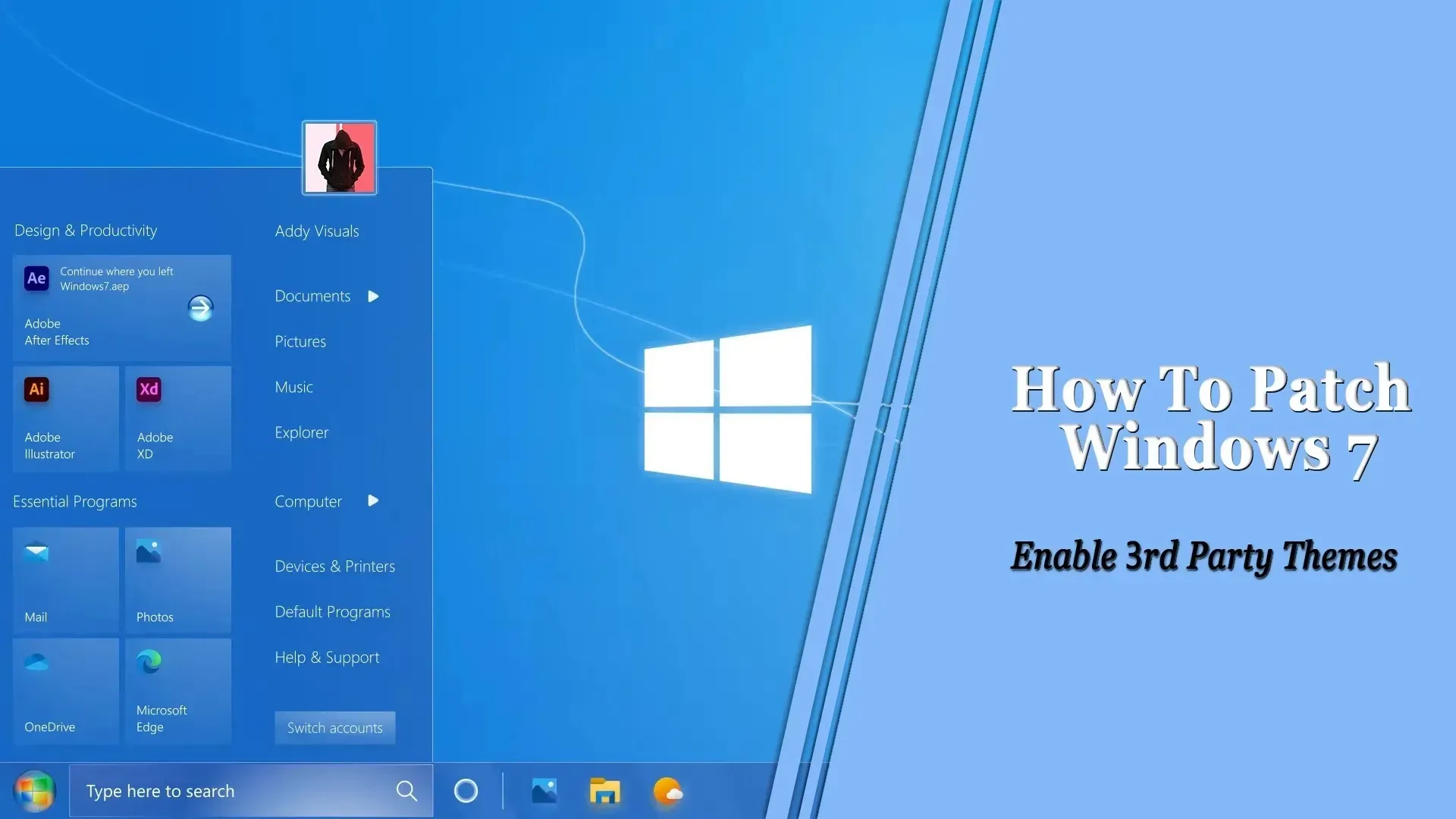Click the Continue where you left text

(117, 271)
